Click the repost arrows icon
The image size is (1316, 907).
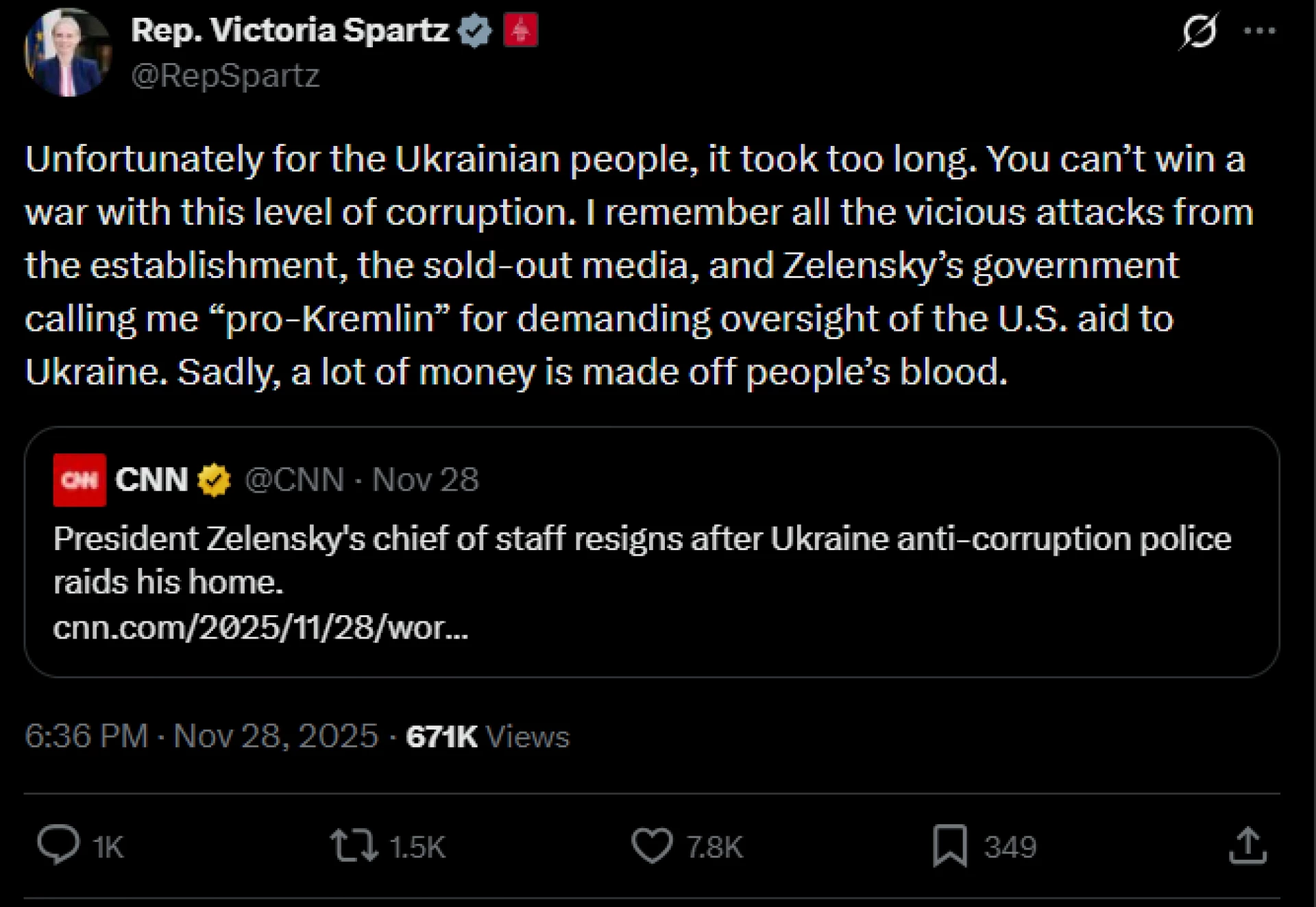click(x=354, y=845)
